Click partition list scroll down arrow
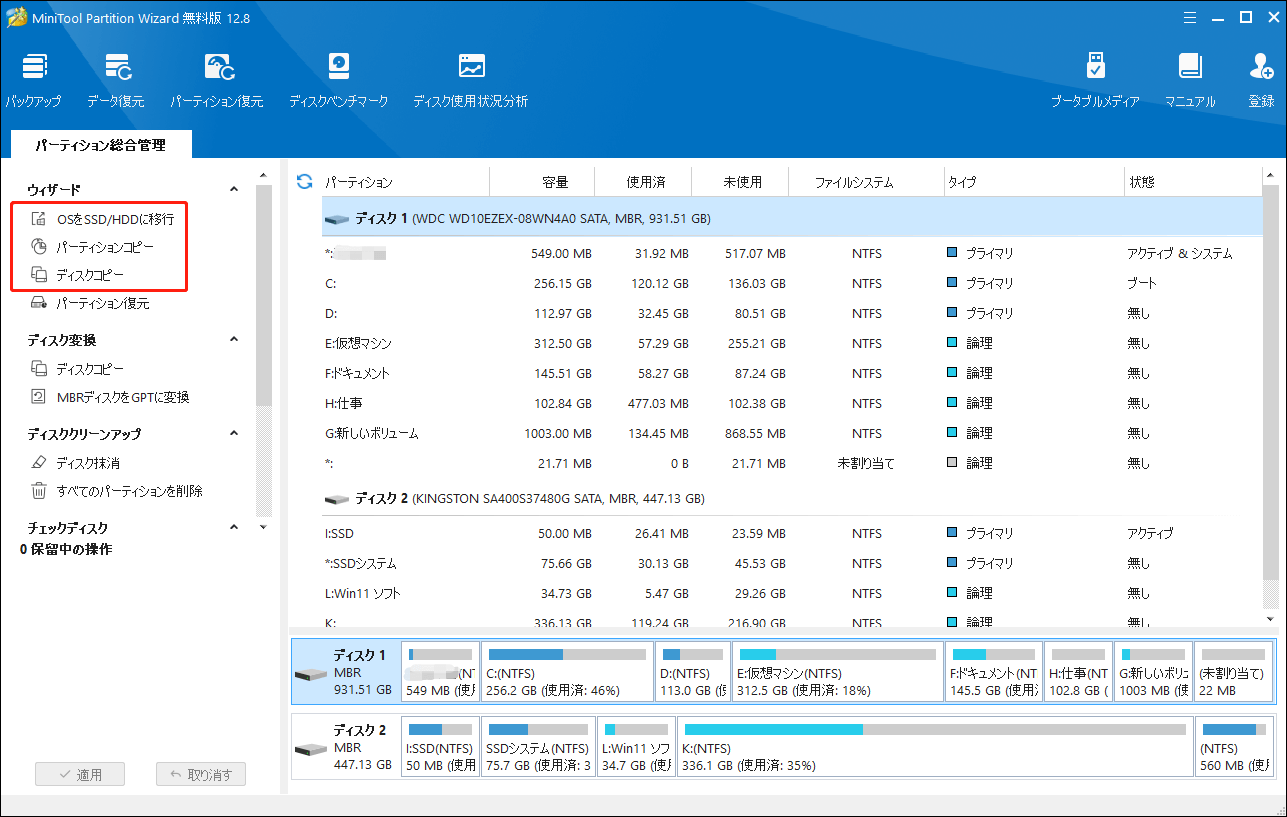This screenshot has width=1287, height=817. tap(1270, 619)
